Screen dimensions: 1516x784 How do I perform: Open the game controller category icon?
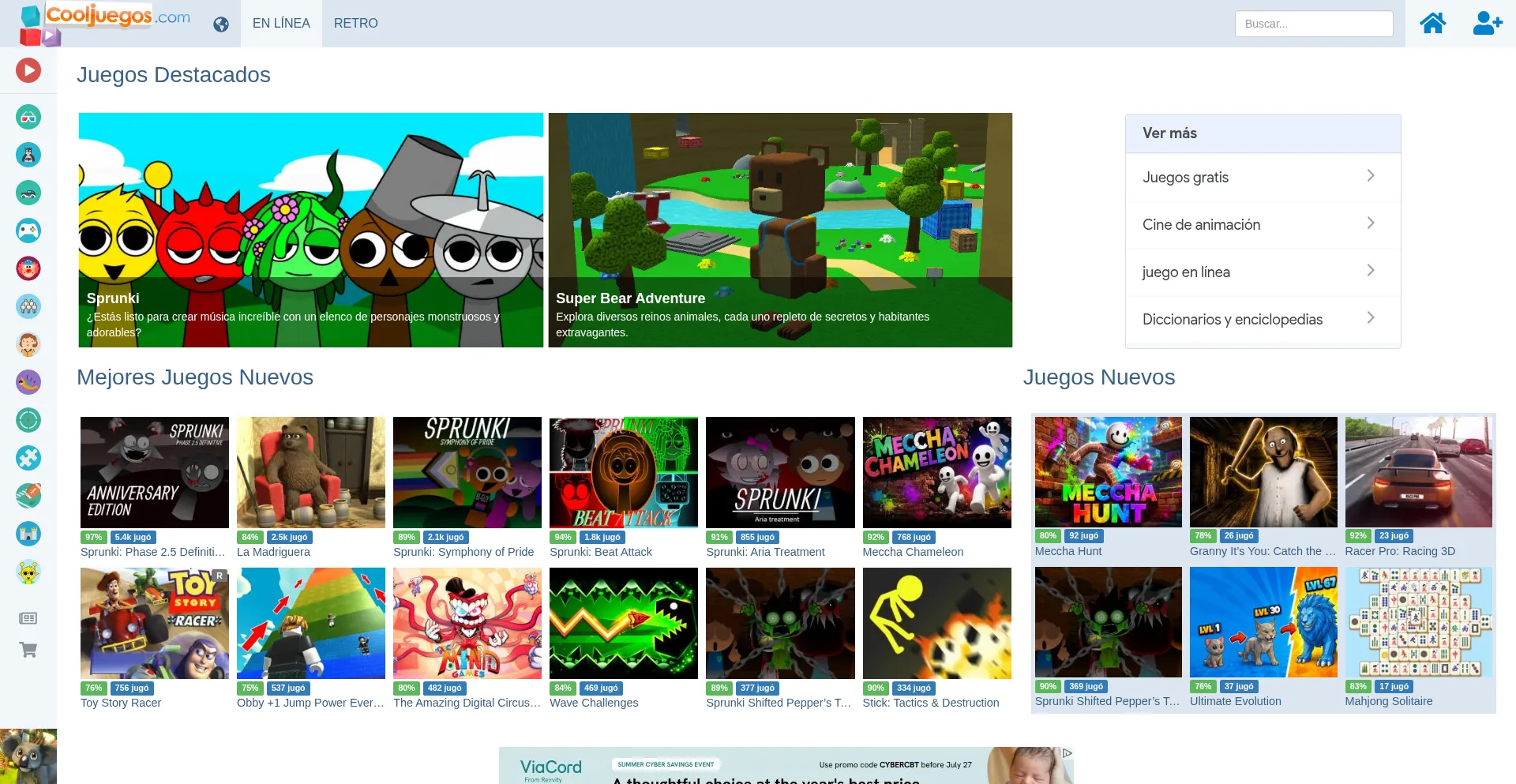coord(28,231)
